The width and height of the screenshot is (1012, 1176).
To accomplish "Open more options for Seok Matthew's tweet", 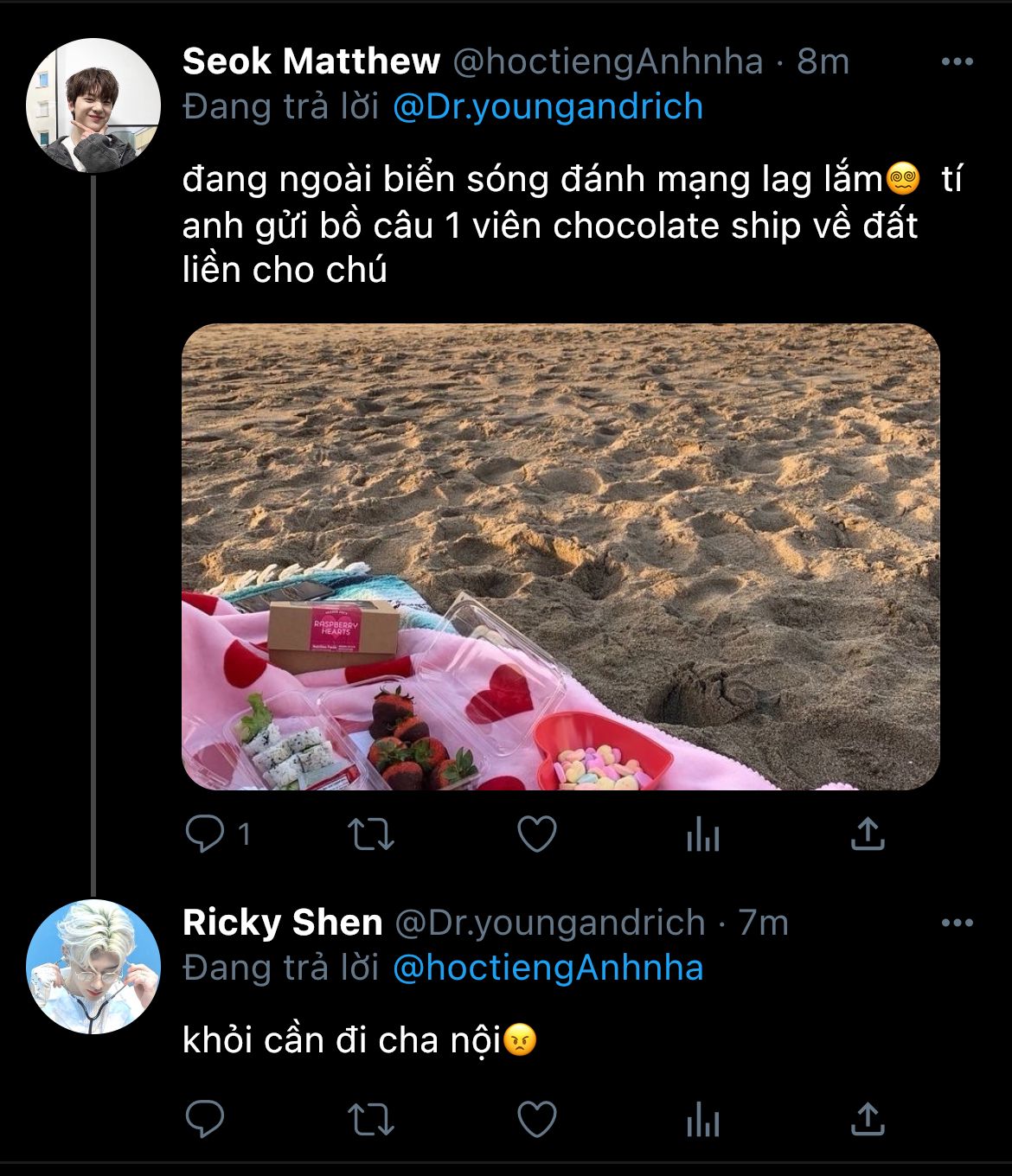I will pyautogui.click(x=957, y=62).
